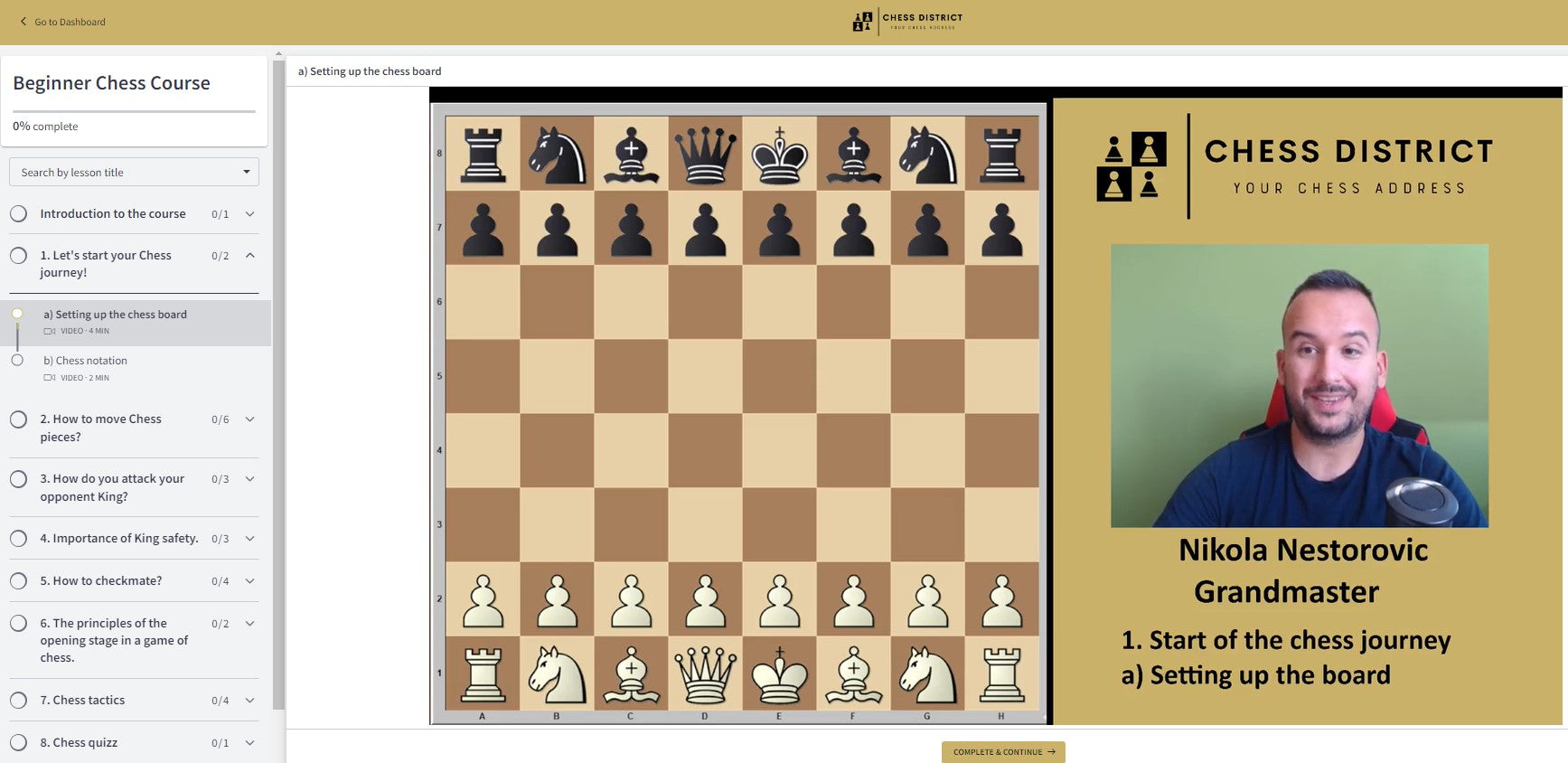Click the black knight on g8

click(x=928, y=155)
